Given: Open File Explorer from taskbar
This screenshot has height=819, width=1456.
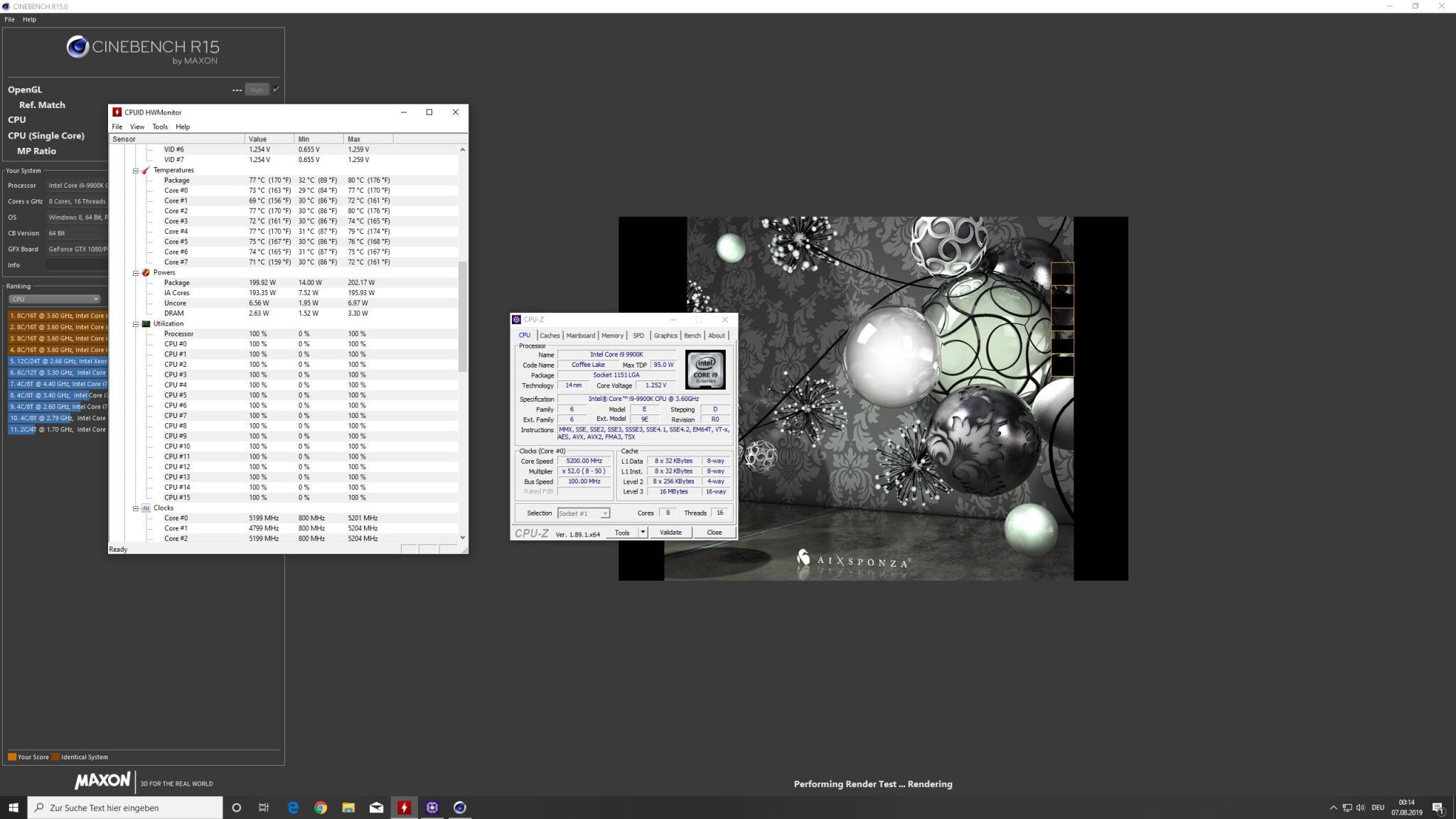Looking at the screenshot, I should tap(348, 808).
